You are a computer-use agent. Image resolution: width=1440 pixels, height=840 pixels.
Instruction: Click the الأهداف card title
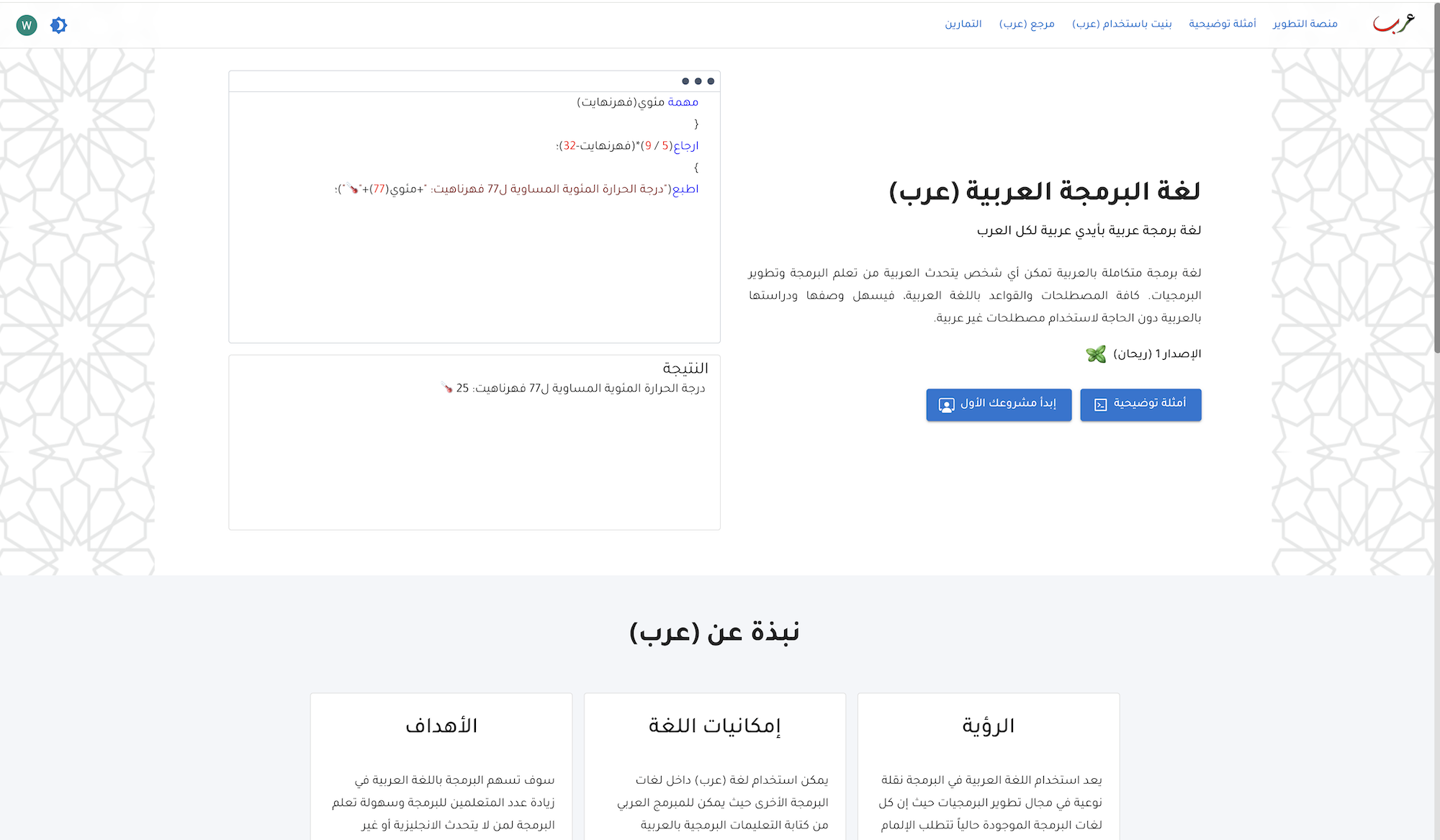(x=441, y=726)
